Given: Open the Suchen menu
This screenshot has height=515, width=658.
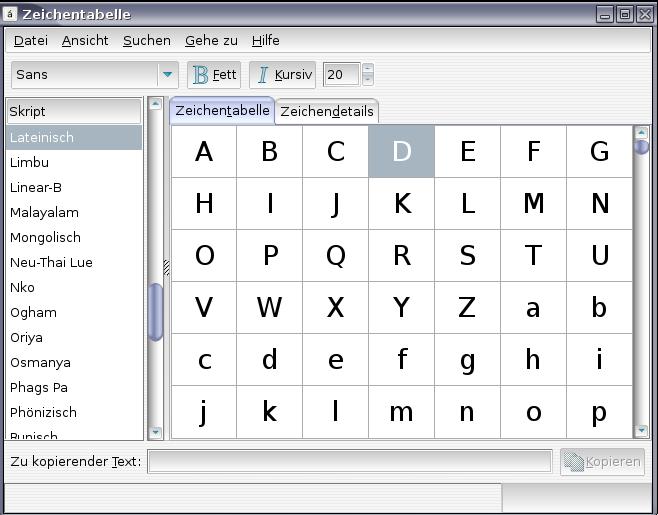Looking at the screenshot, I should click(x=147, y=40).
